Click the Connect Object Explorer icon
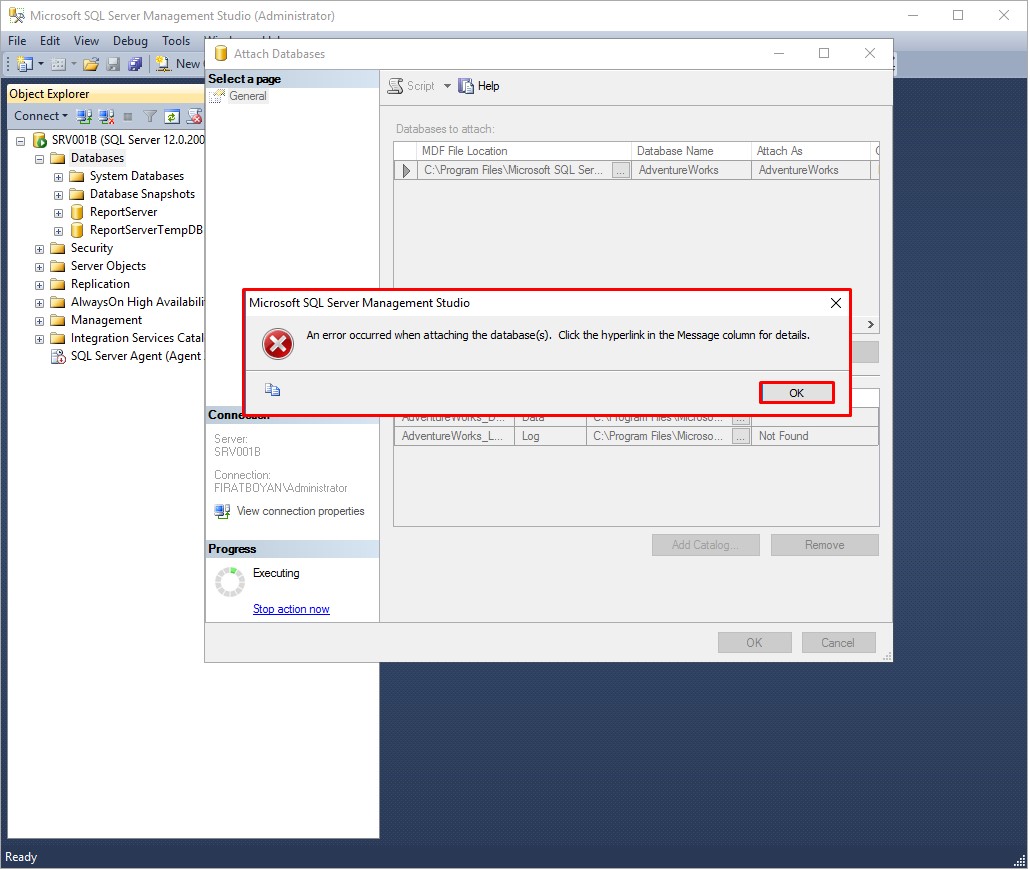Screen dimensions: 1030x870 [x=84, y=117]
